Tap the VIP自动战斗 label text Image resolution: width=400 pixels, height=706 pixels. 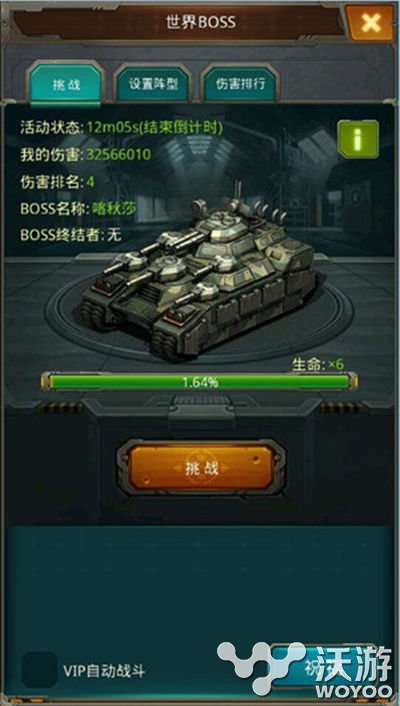[104, 672]
